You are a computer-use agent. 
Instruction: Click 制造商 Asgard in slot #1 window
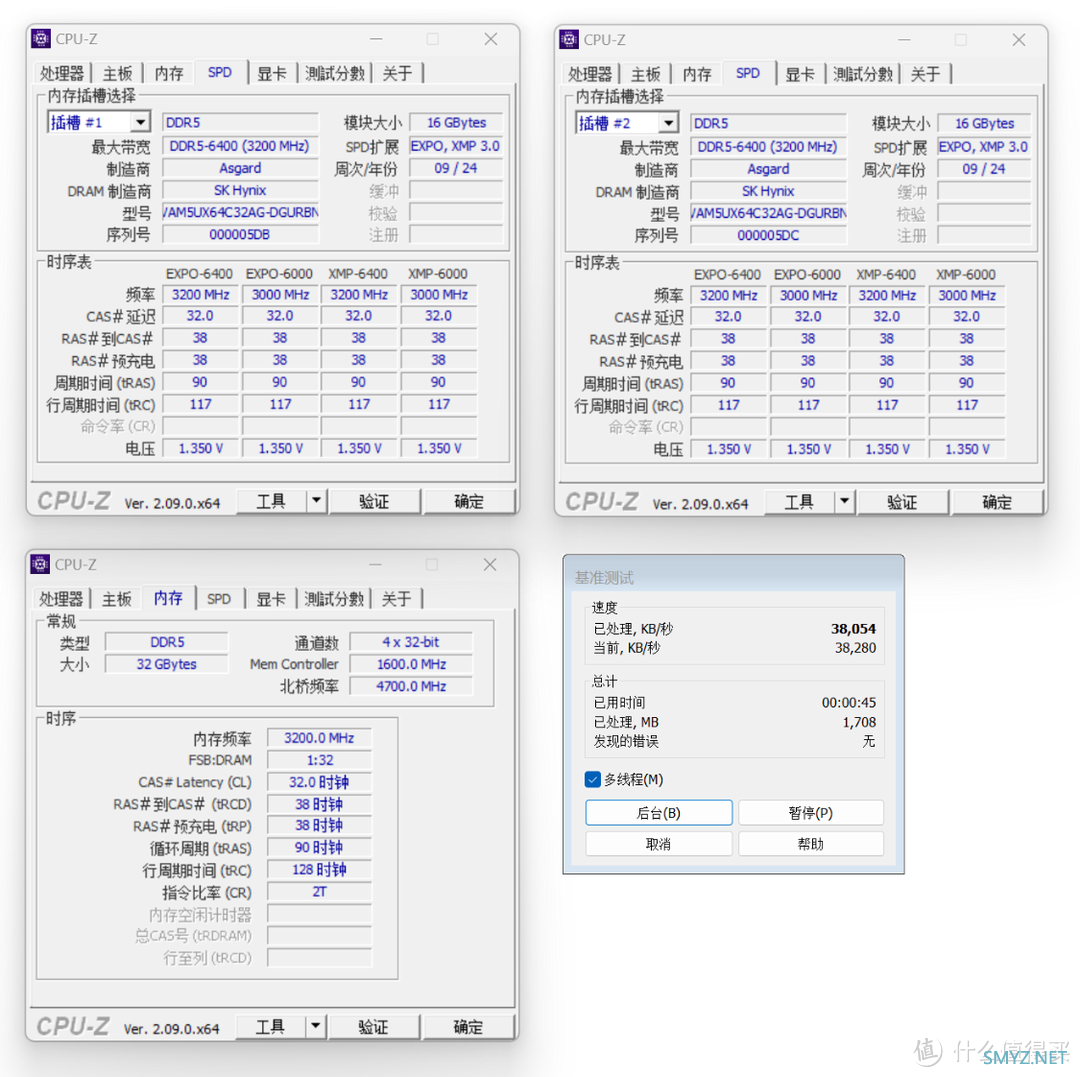(240, 168)
